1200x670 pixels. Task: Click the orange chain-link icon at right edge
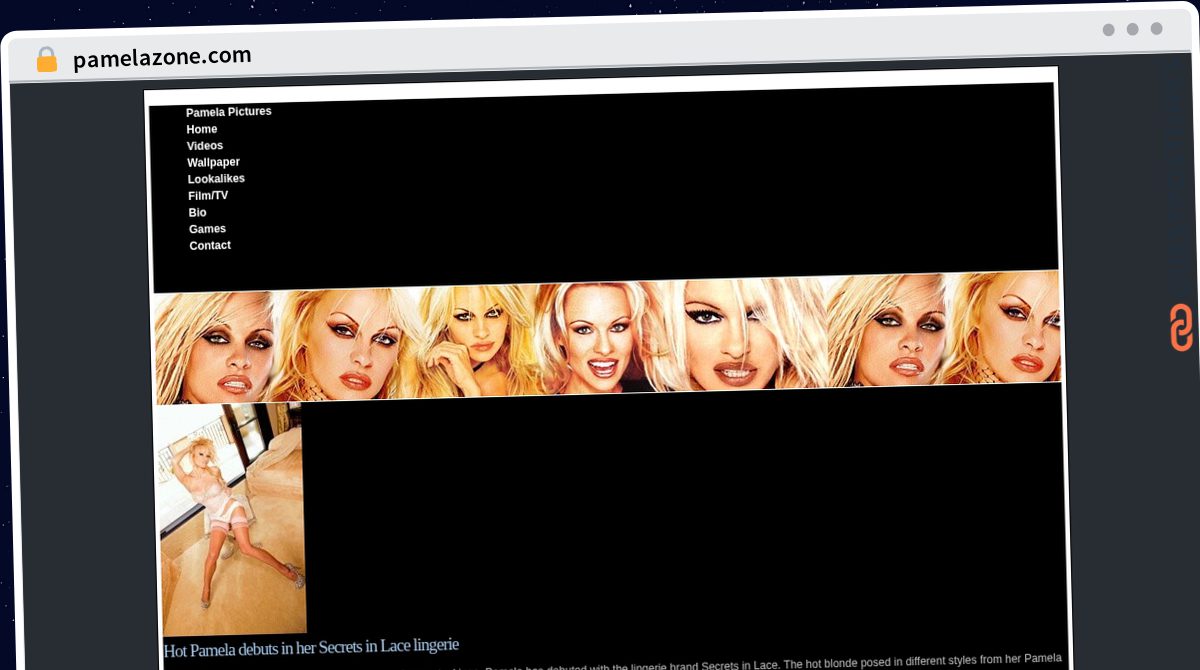coord(1181,328)
